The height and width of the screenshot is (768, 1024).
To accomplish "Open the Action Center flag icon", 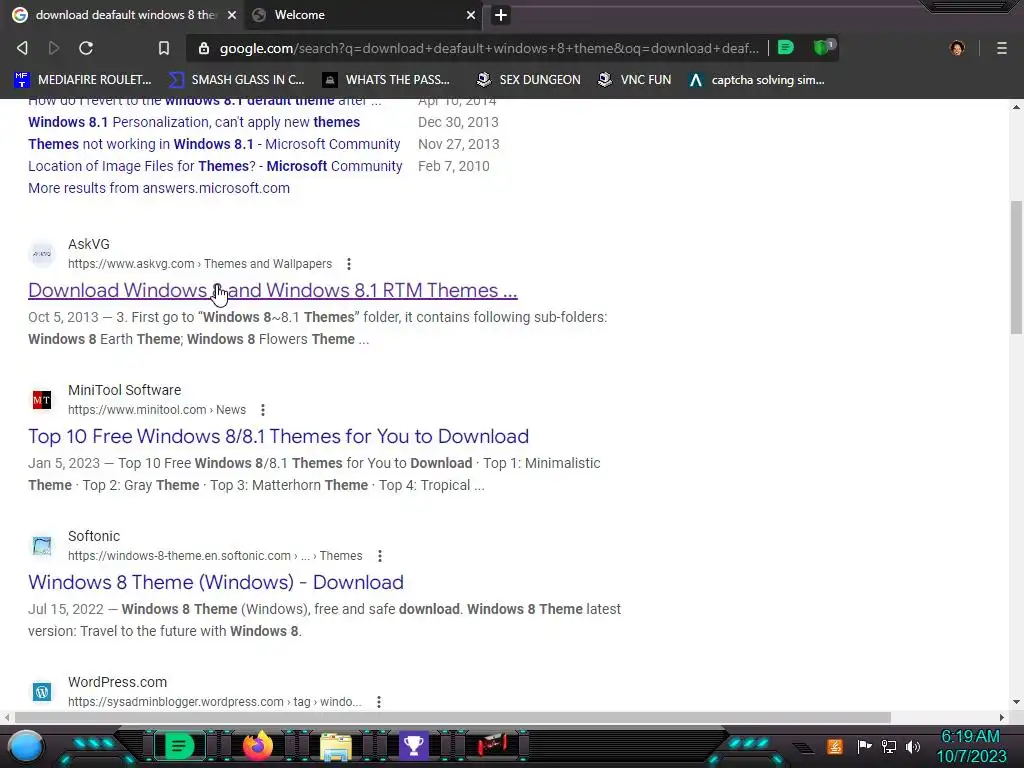I will [x=864, y=746].
